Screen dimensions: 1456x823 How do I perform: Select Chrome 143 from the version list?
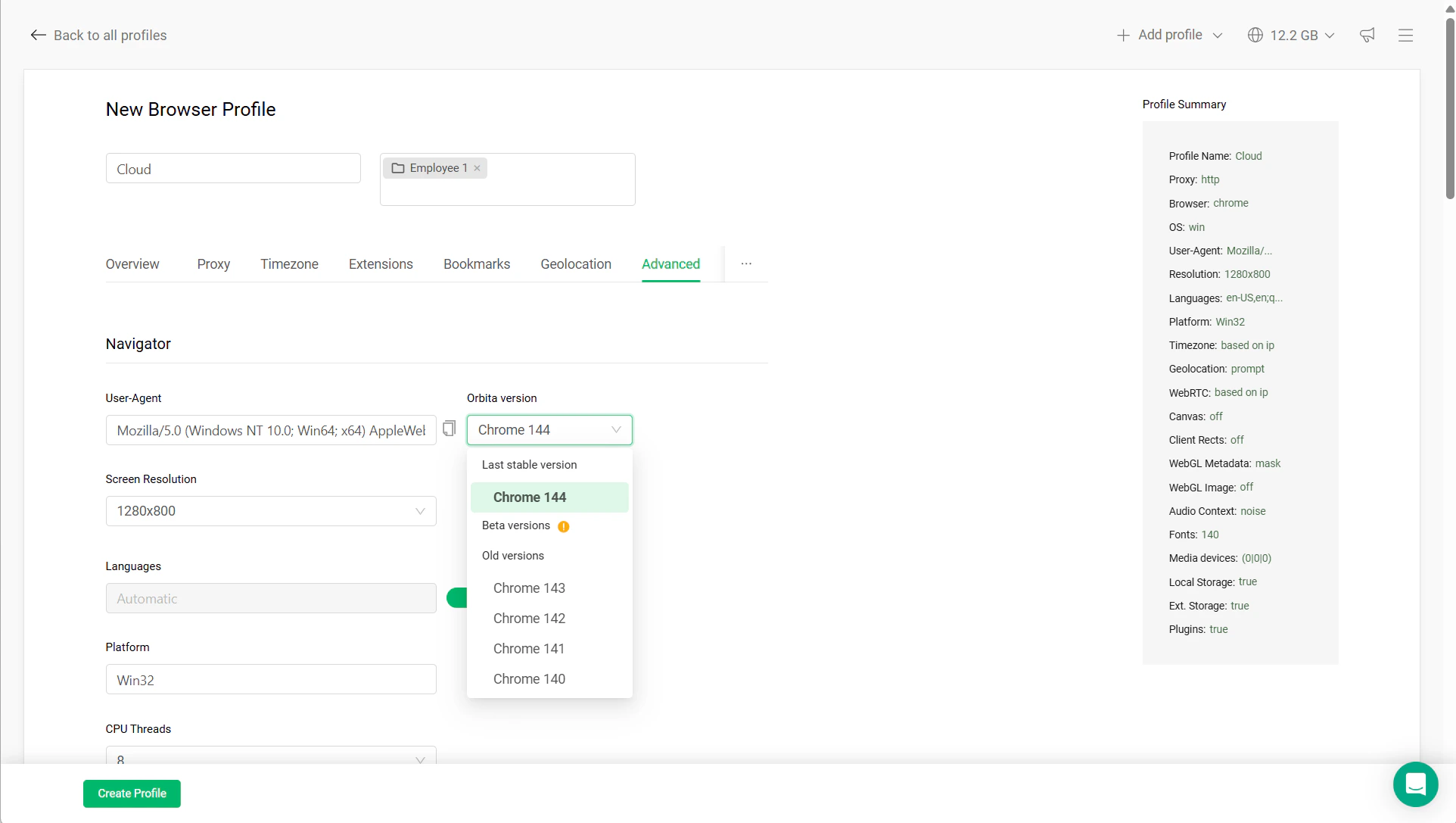tap(529, 588)
